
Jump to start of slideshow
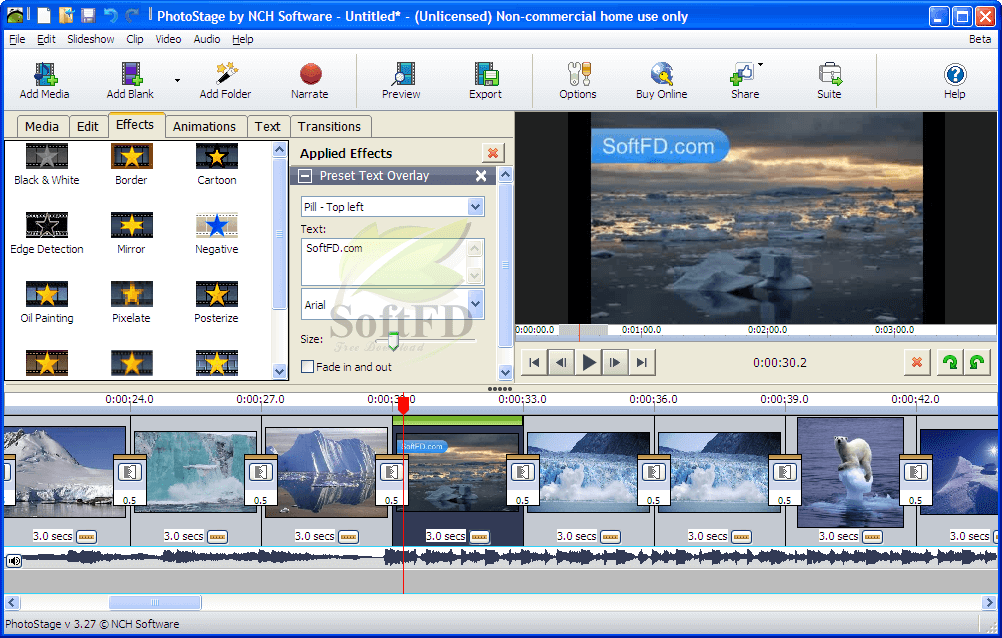coord(534,362)
